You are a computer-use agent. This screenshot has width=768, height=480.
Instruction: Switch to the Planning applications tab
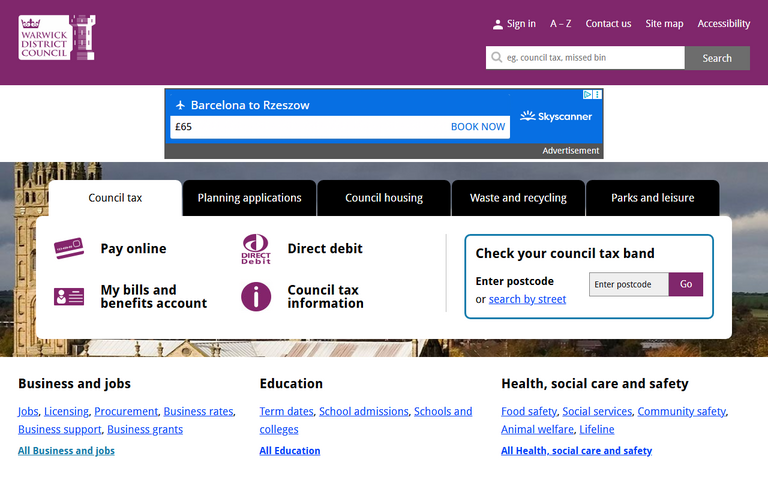coord(249,198)
